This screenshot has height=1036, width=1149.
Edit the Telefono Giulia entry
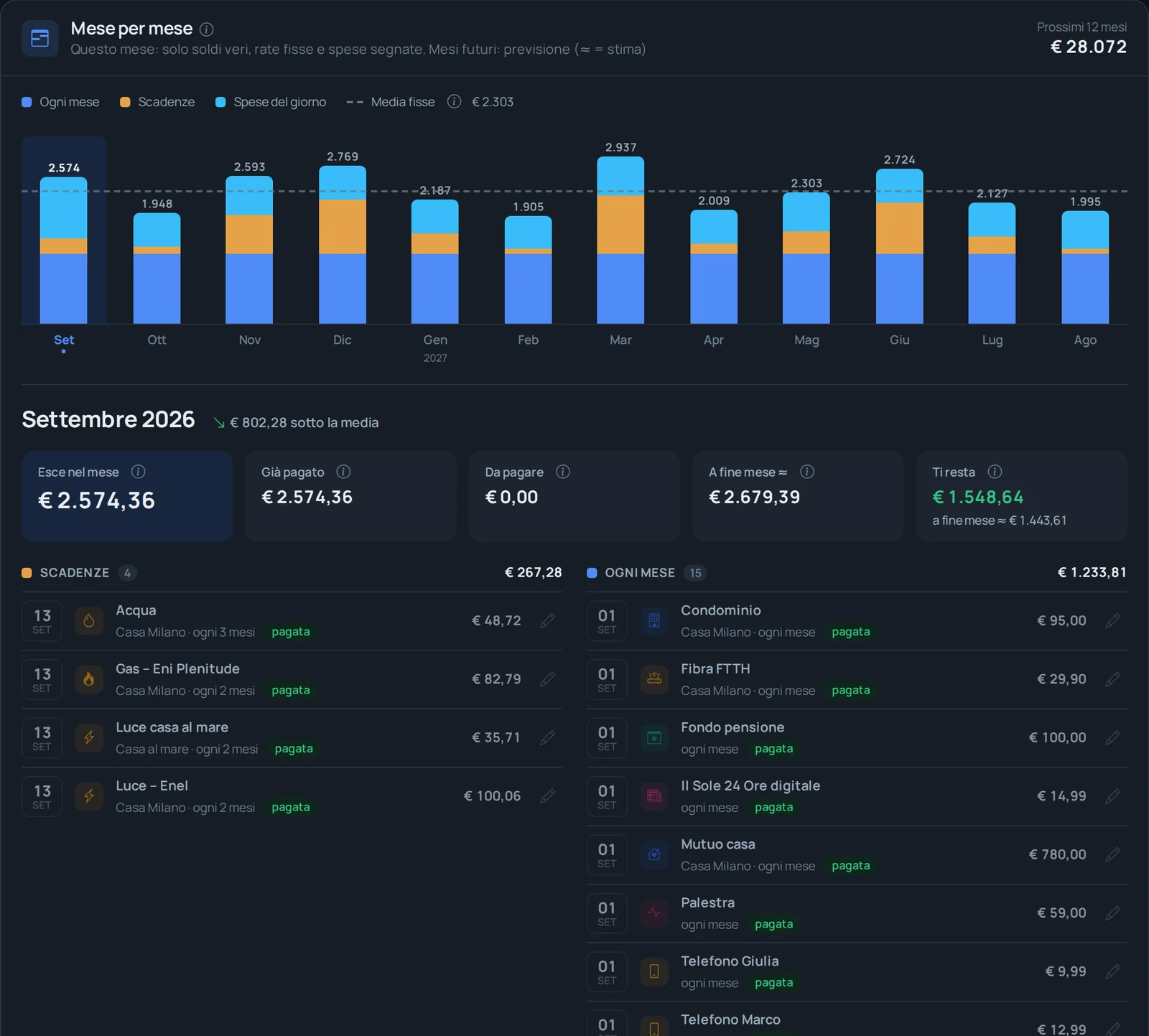[1113, 971]
